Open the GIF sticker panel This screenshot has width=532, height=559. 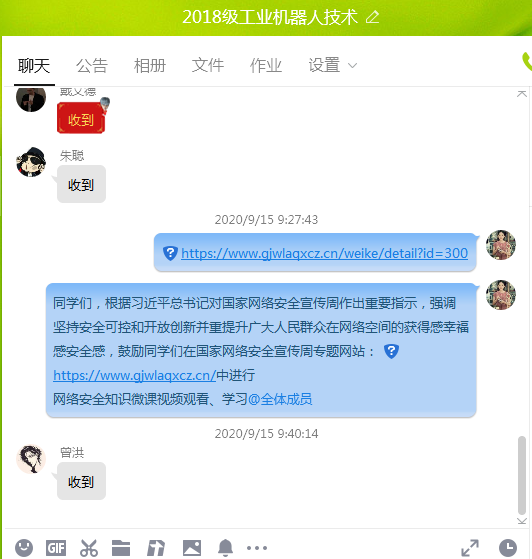[56, 548]
